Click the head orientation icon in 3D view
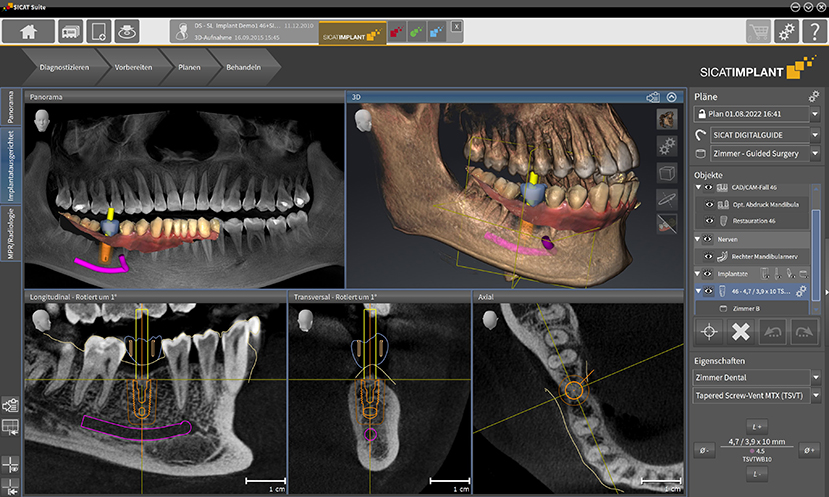The image size is (829, 497). [363, 121]
